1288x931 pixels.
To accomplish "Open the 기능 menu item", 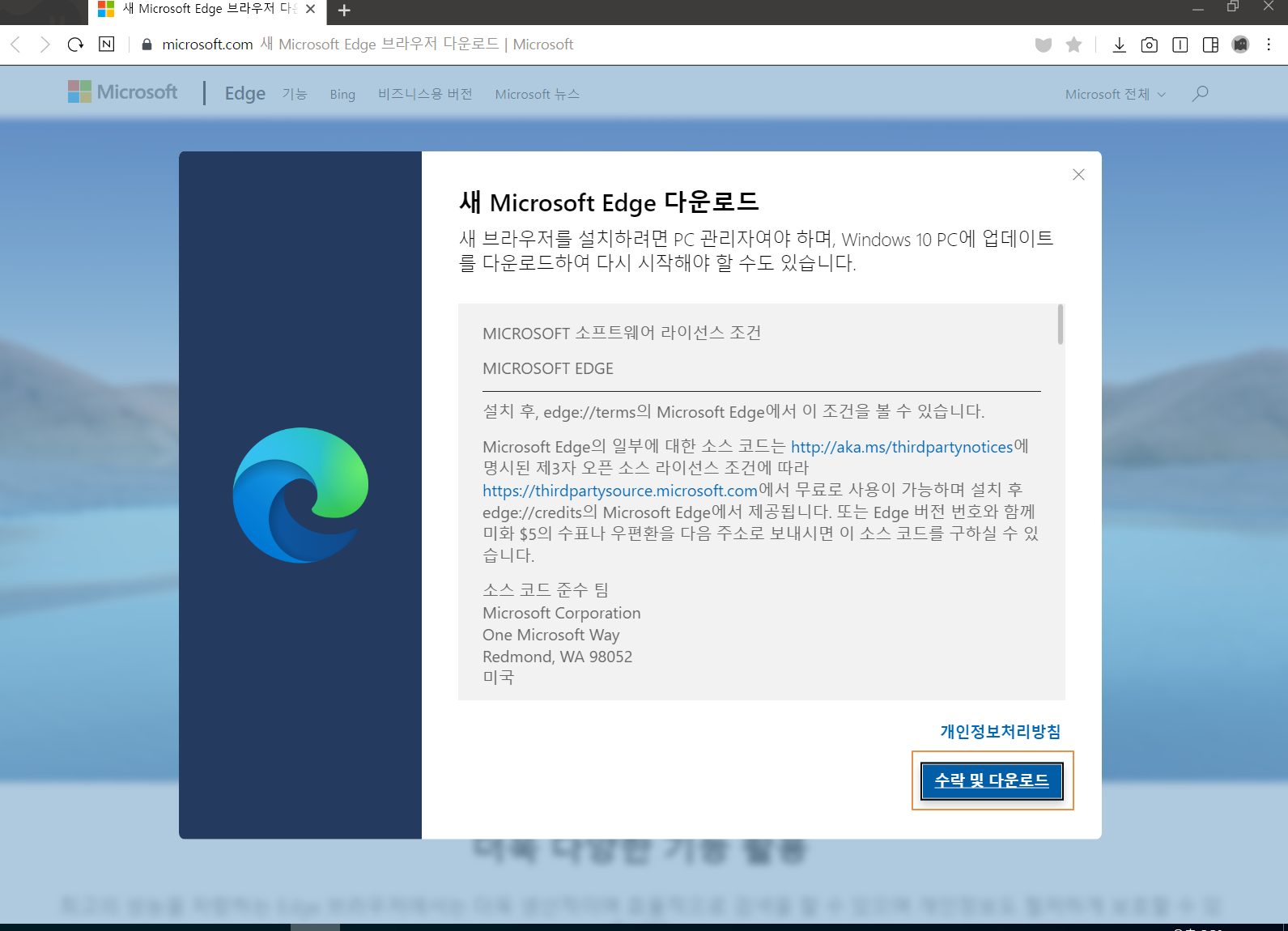I will (295, 94).
